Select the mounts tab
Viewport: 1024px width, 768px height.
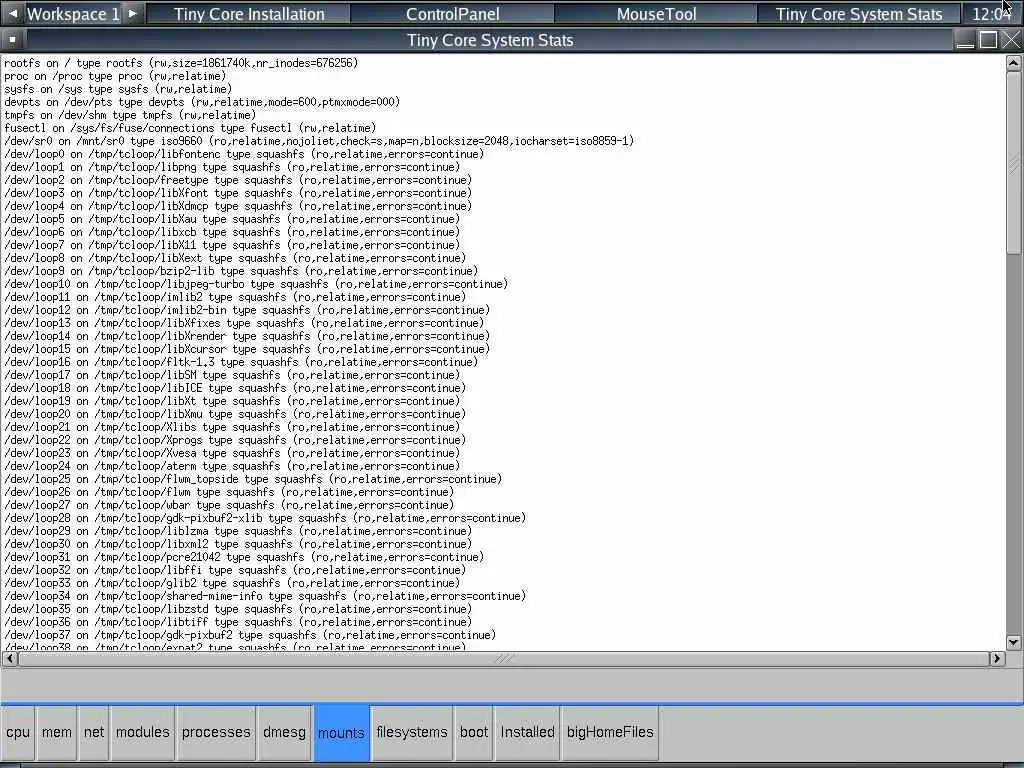tap(341, 733)
